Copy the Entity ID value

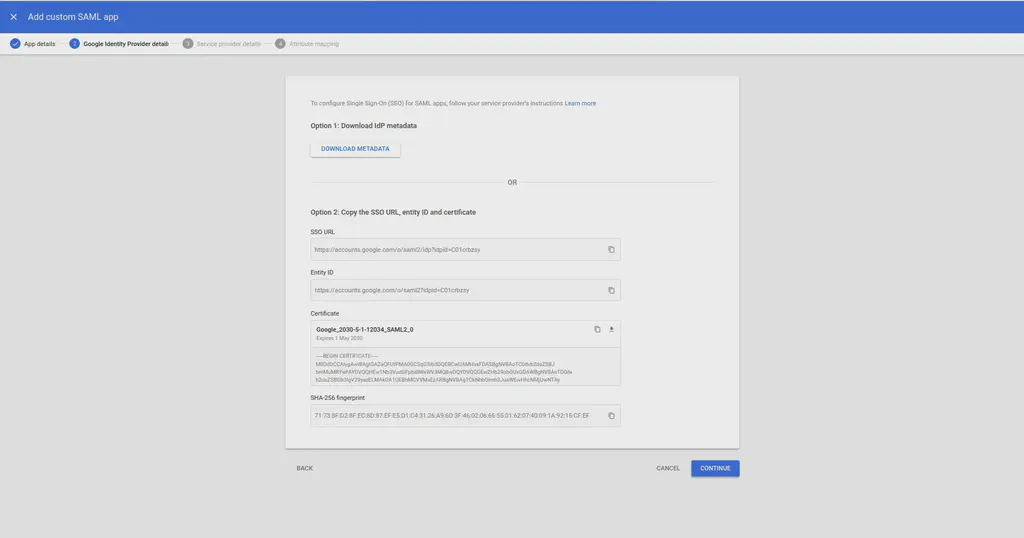611,291
